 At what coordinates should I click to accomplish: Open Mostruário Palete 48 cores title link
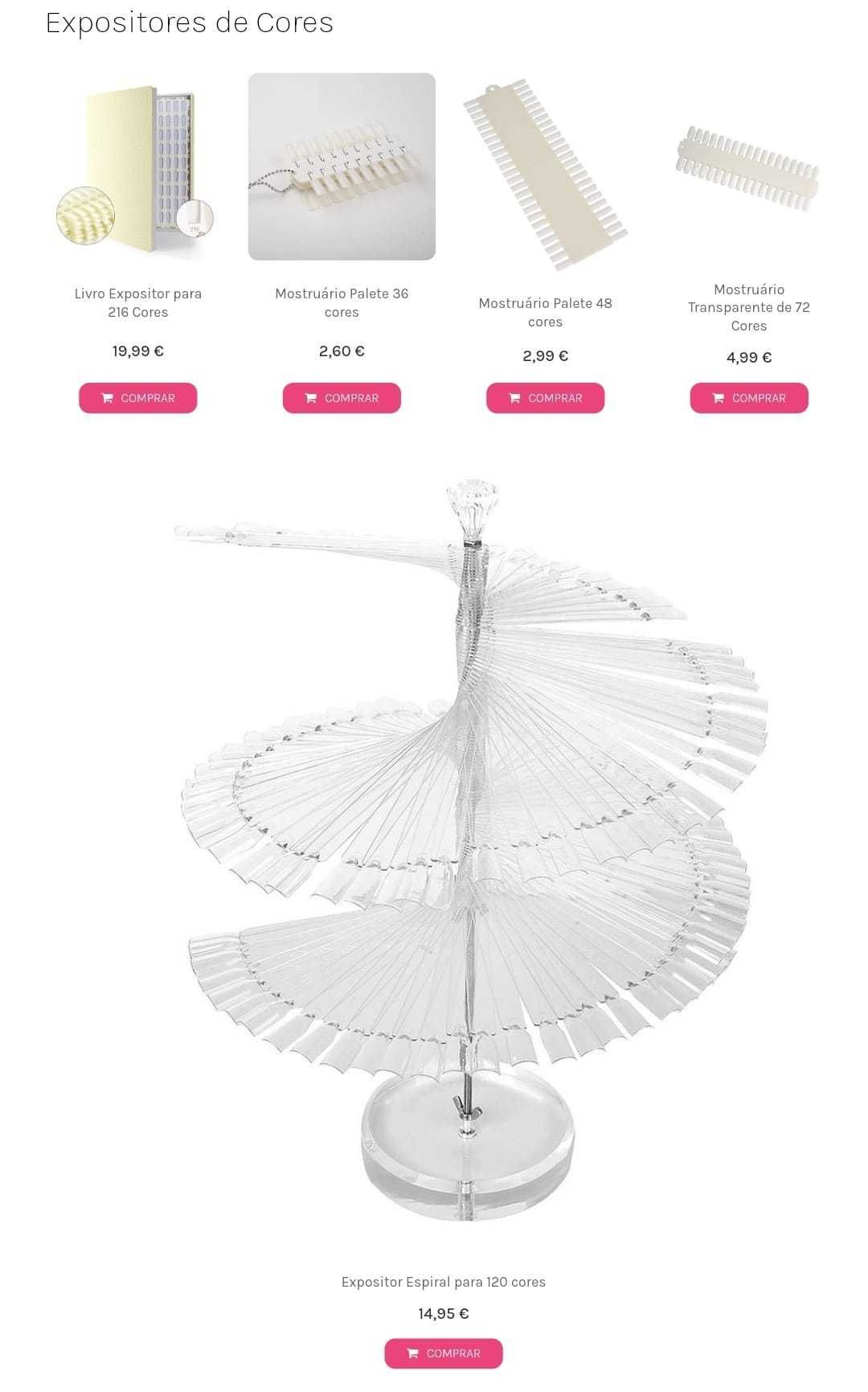[x=546, y=313]
